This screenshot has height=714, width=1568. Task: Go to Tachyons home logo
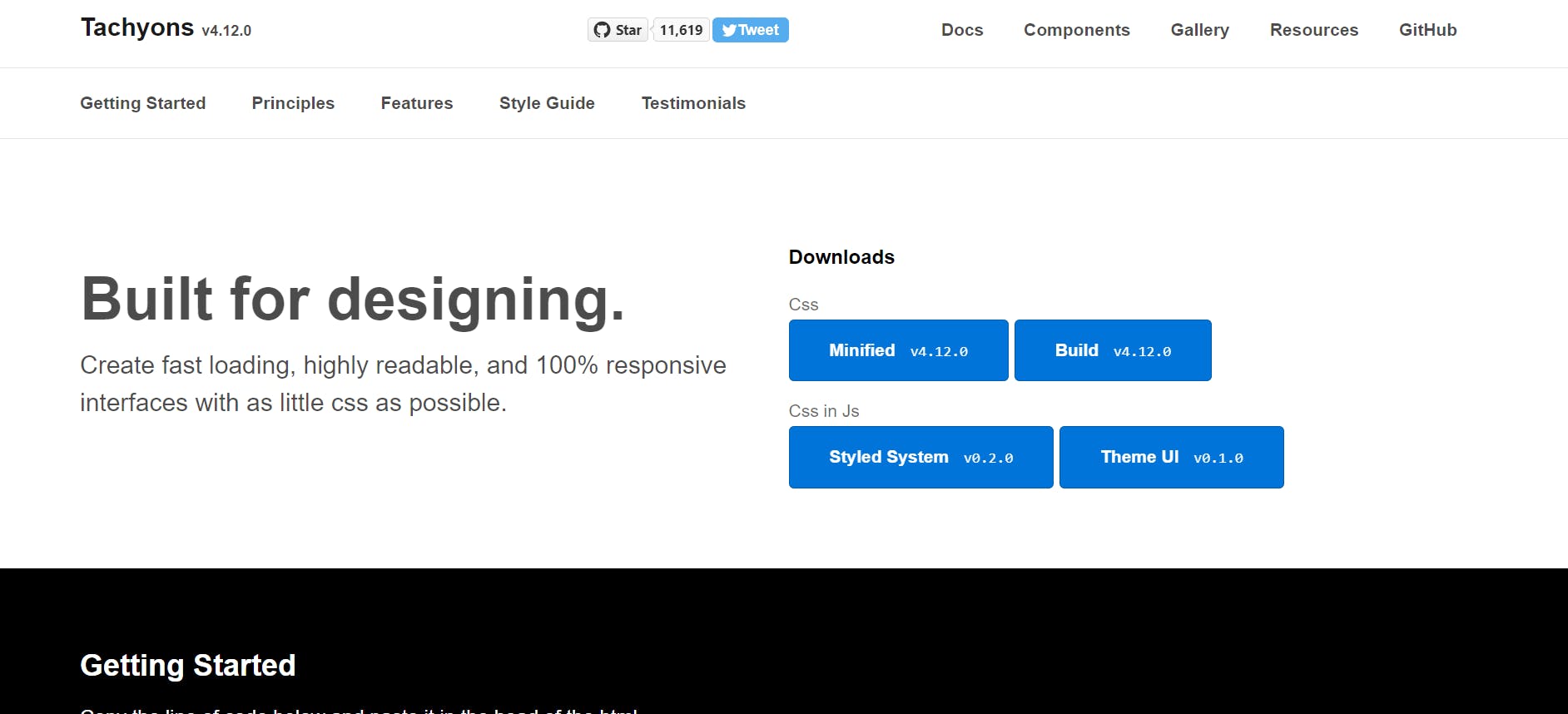coord(166,28)
